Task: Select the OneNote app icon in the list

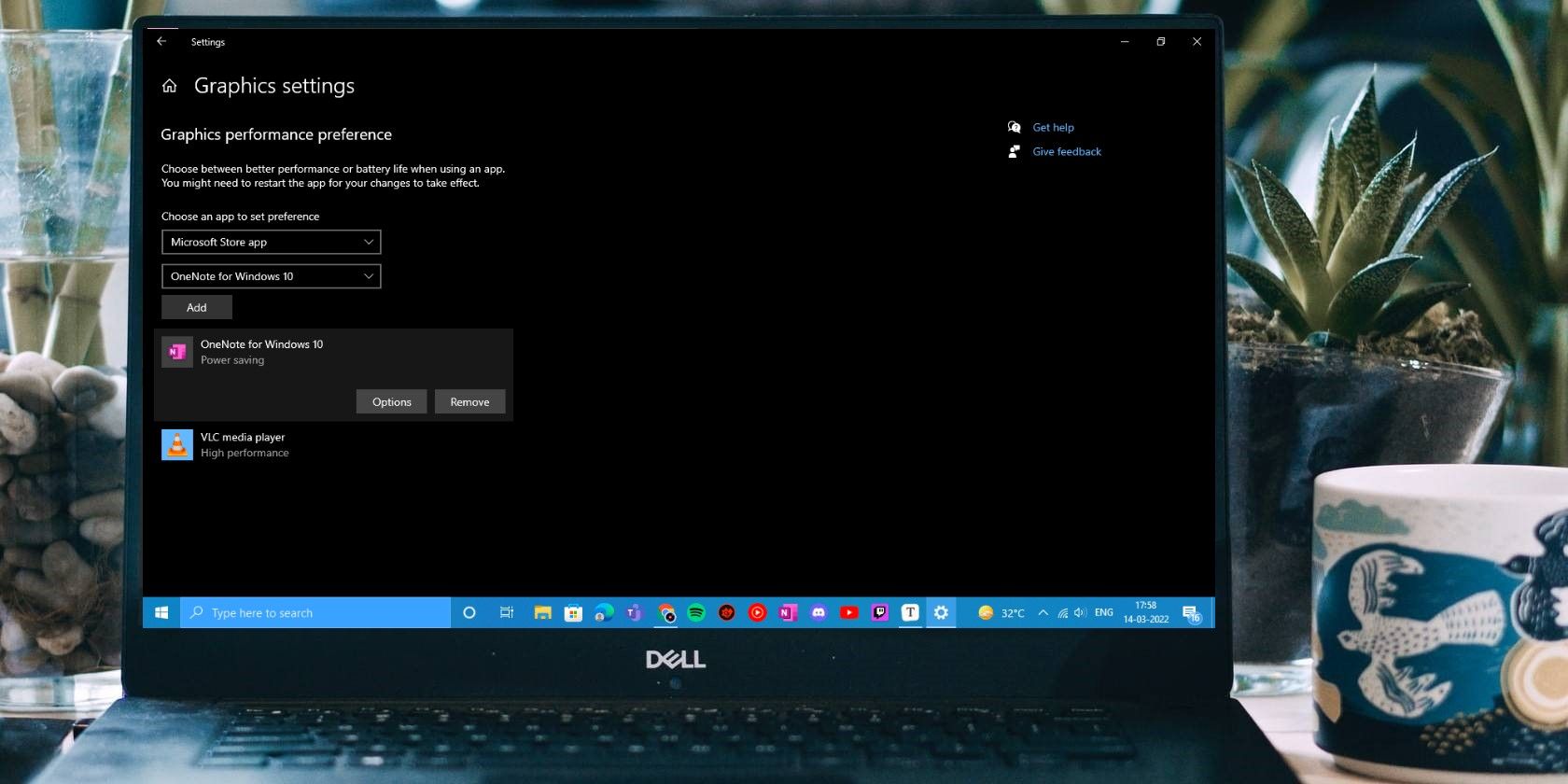Action: tap(177, 352)
